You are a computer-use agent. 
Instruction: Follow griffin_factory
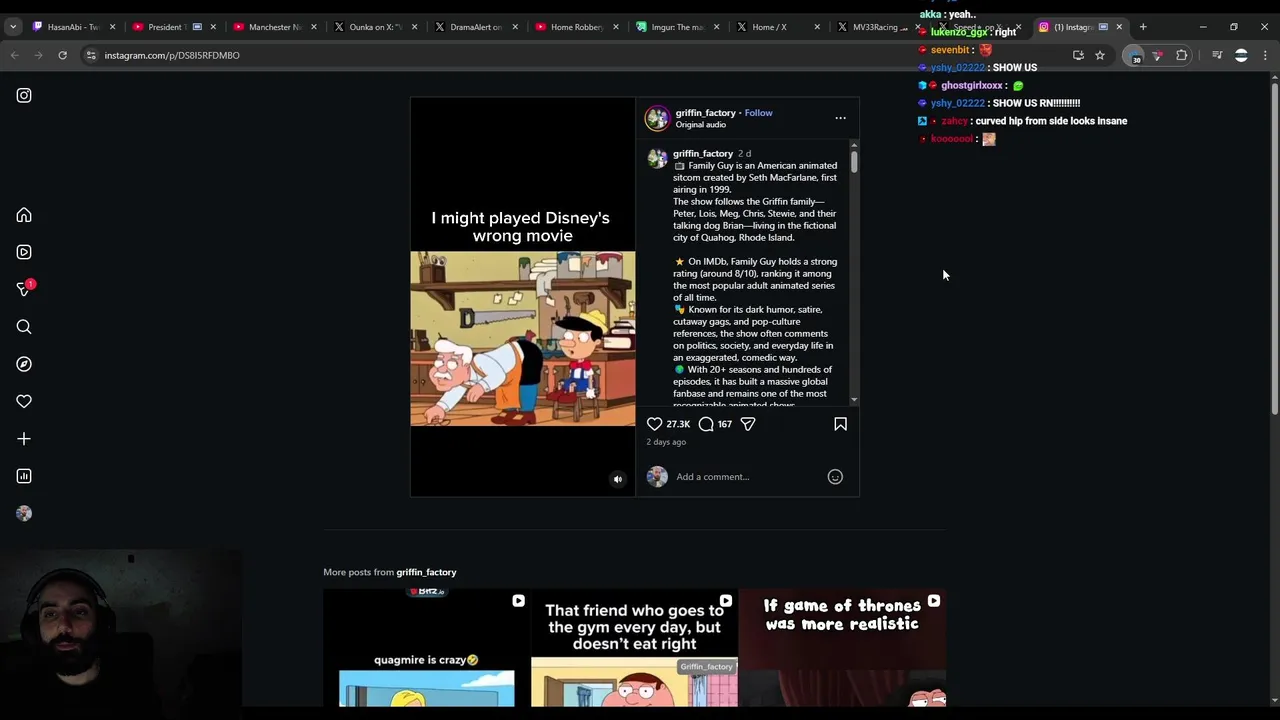point(758,113)
